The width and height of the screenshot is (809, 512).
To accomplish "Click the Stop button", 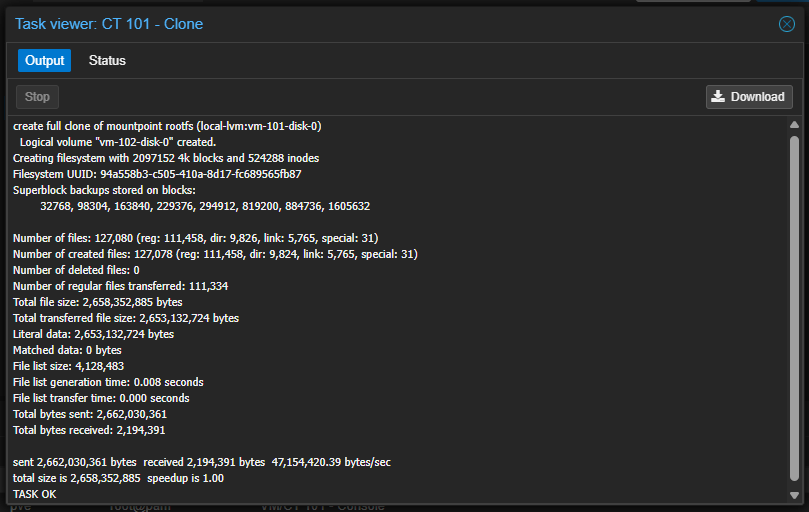I will point(37,97).
